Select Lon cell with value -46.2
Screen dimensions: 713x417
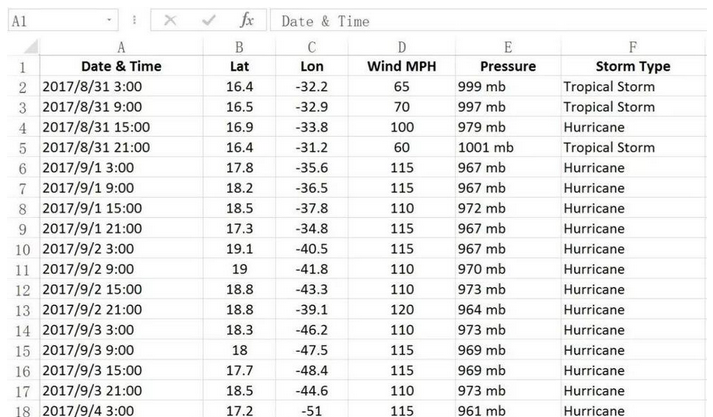point(311,330)
